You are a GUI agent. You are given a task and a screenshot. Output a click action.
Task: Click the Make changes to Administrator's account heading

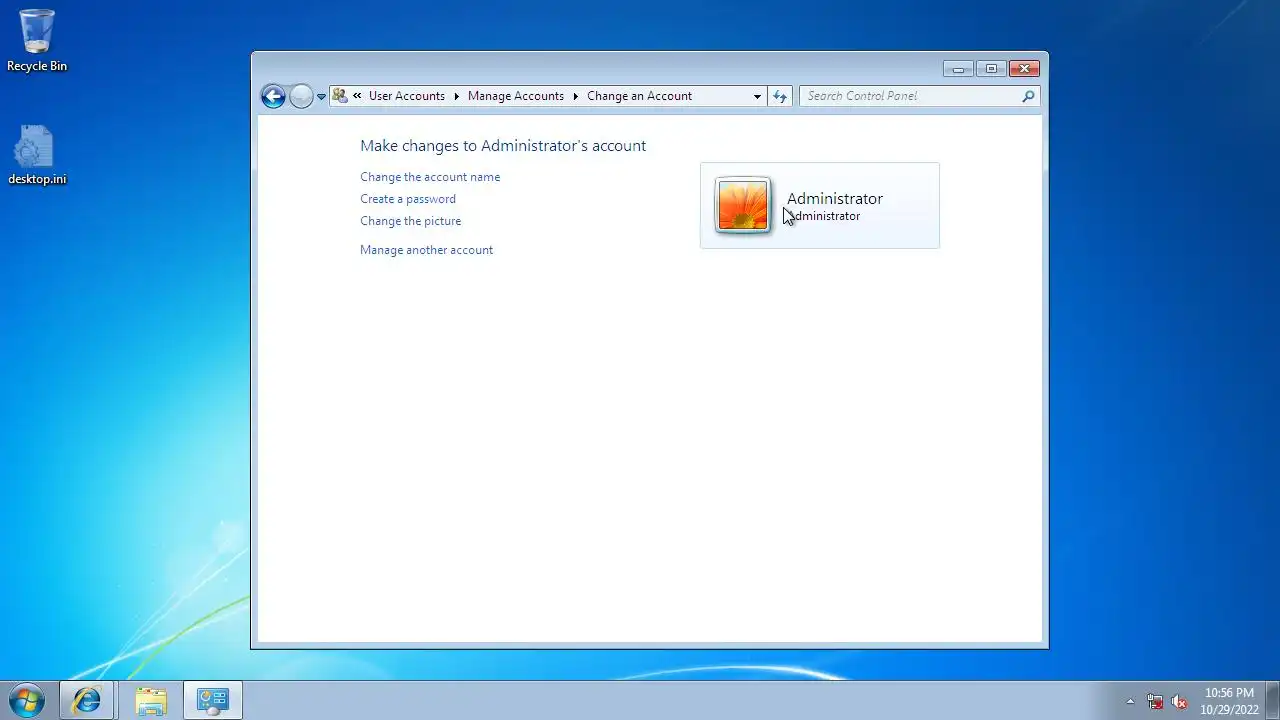503,146
